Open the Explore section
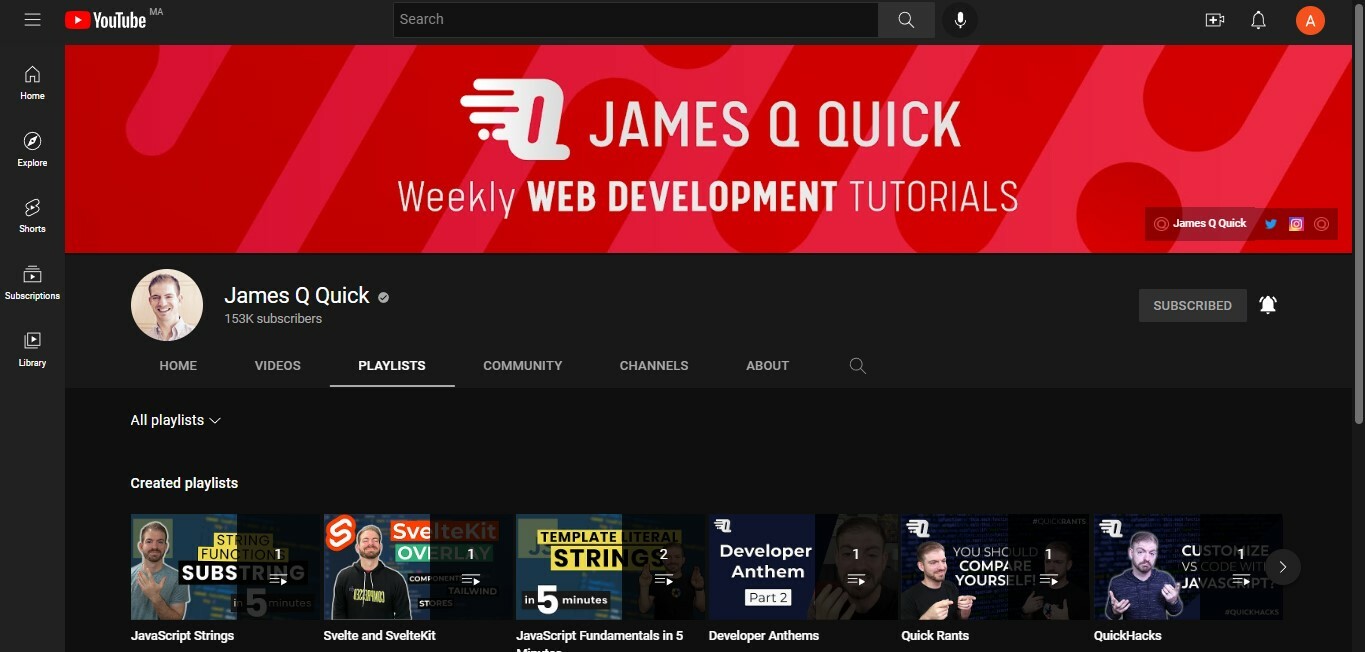Image resolution: width=1365 pixels, height=652 pixels. 32,148
